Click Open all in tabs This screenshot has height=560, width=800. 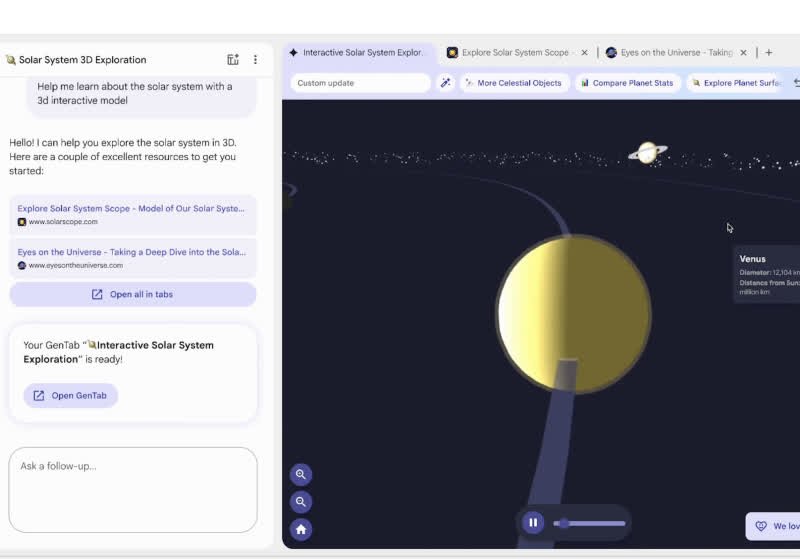133,294
